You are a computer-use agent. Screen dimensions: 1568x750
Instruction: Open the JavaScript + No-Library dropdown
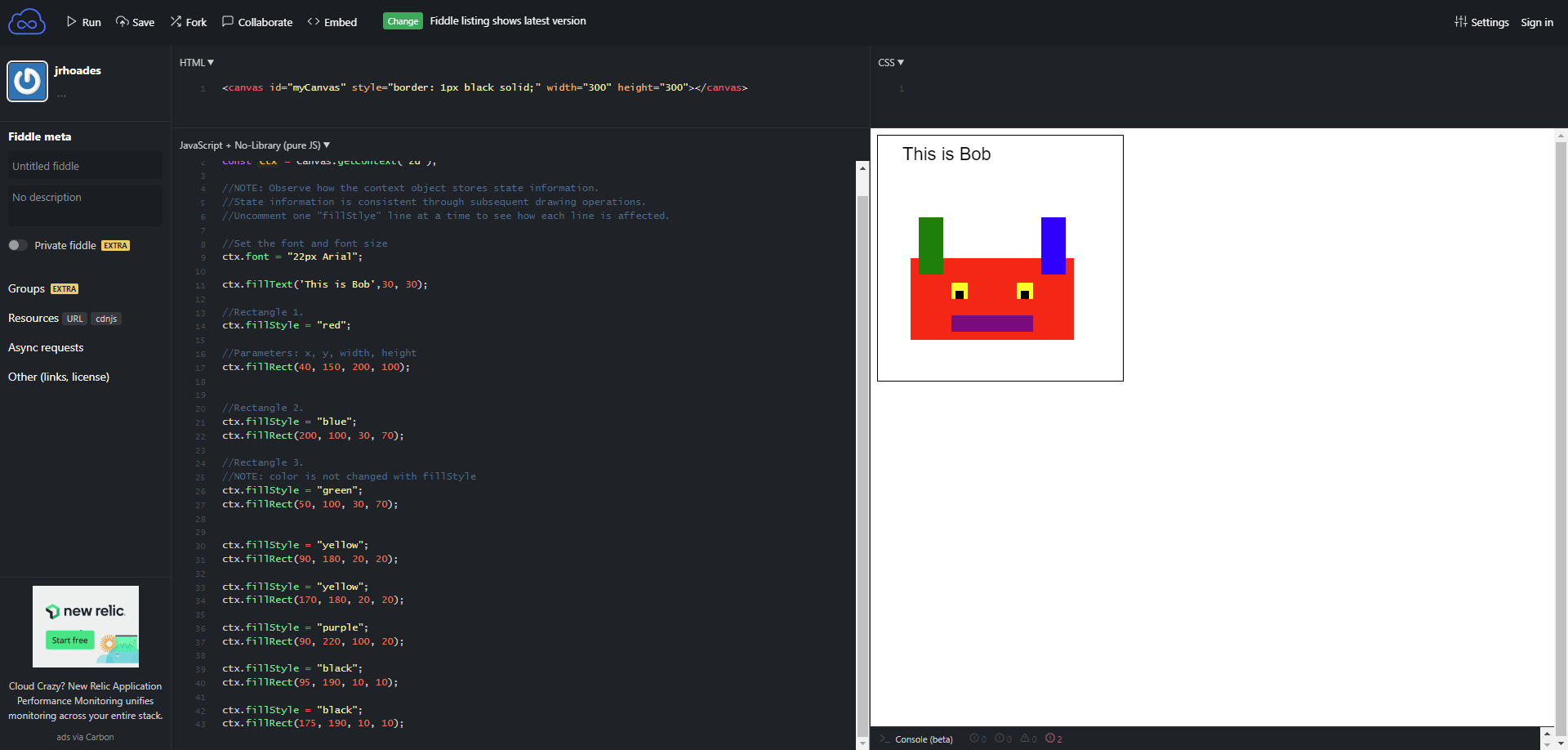[x=255, y=145]
